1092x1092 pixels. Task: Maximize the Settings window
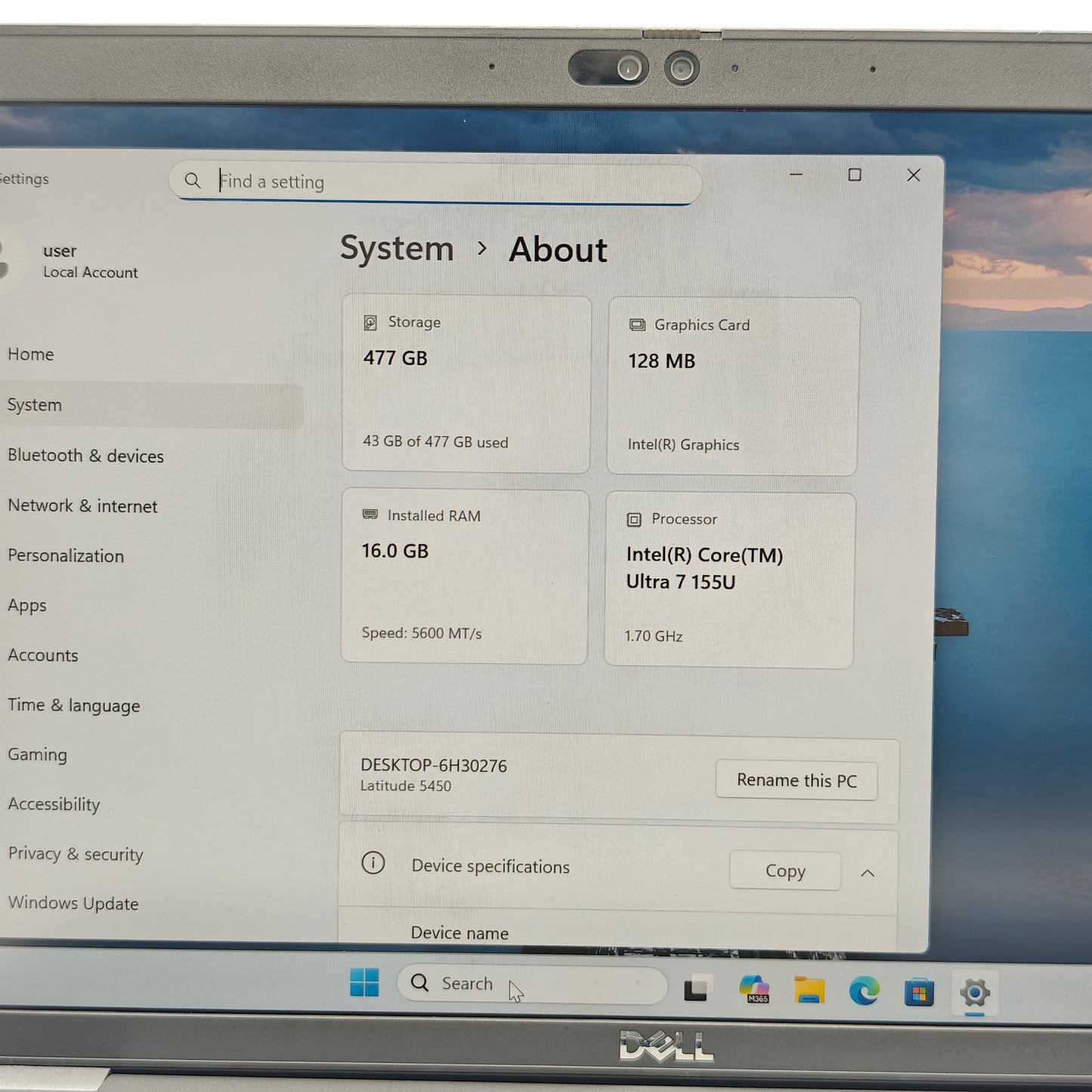point(855,175)
